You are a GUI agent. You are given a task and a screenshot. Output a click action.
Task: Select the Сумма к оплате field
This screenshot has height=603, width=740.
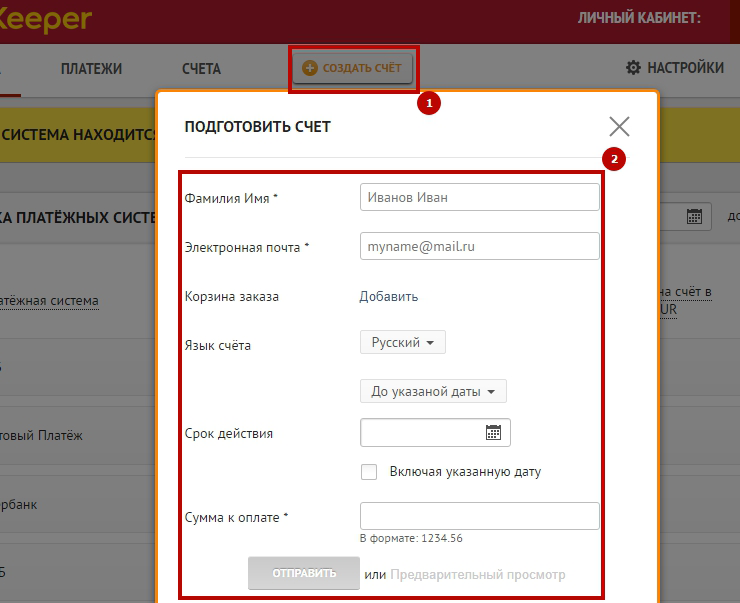[479, 516]
